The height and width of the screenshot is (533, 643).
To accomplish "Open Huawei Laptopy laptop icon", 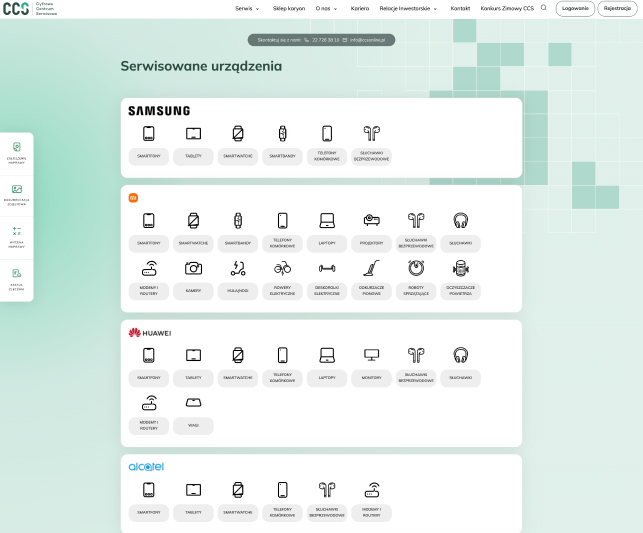I will [x=327, y=354].
